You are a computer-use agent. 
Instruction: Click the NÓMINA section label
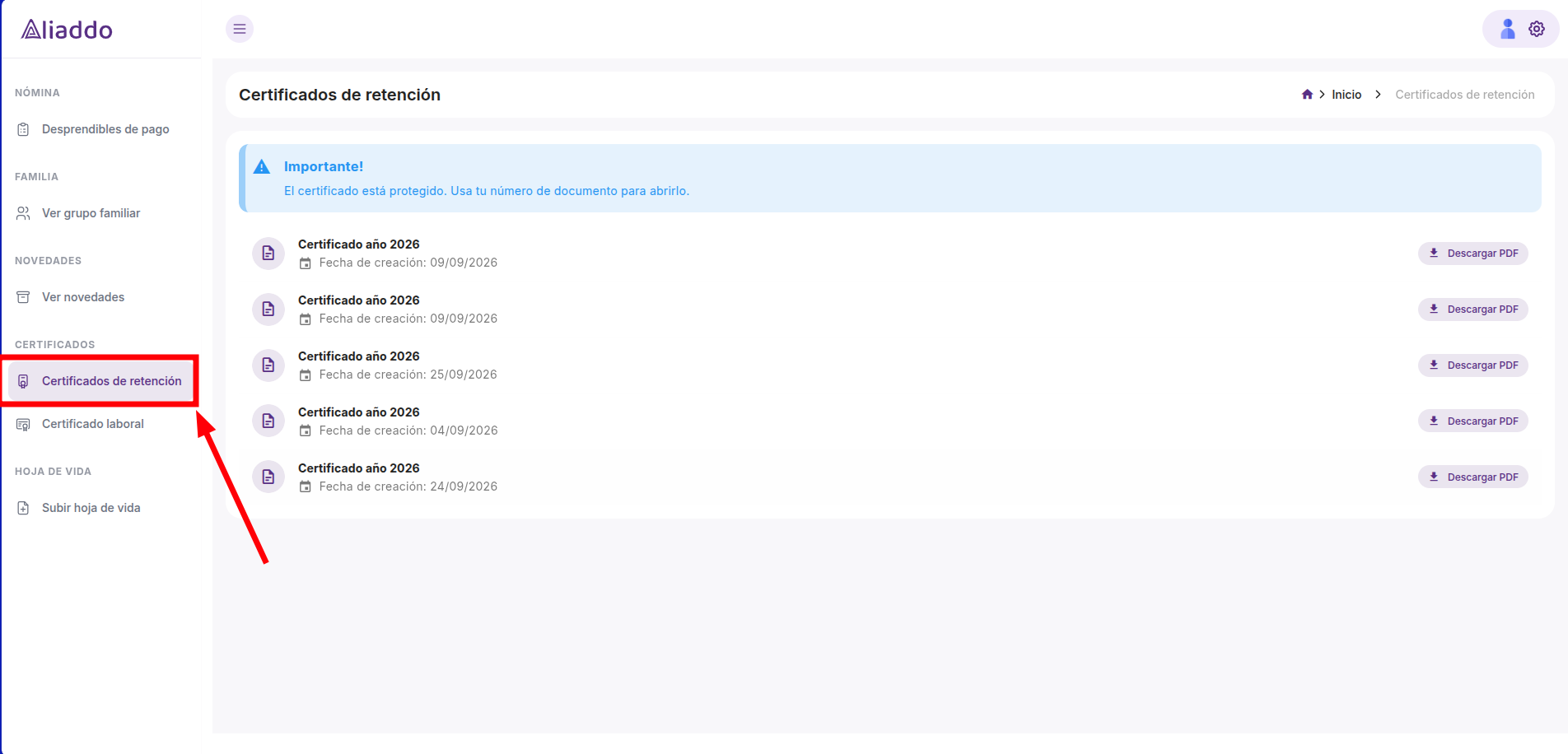coord(37,93)
